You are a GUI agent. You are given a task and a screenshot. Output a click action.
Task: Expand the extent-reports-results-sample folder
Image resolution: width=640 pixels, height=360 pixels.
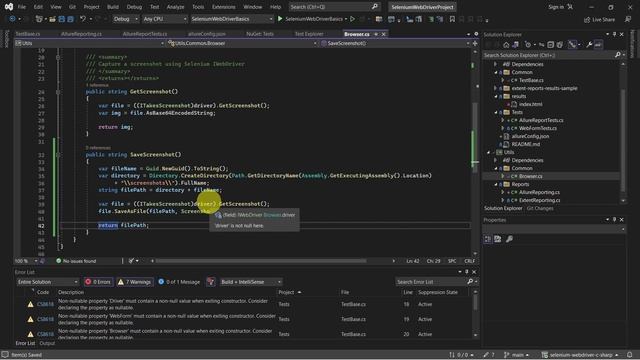496,88
